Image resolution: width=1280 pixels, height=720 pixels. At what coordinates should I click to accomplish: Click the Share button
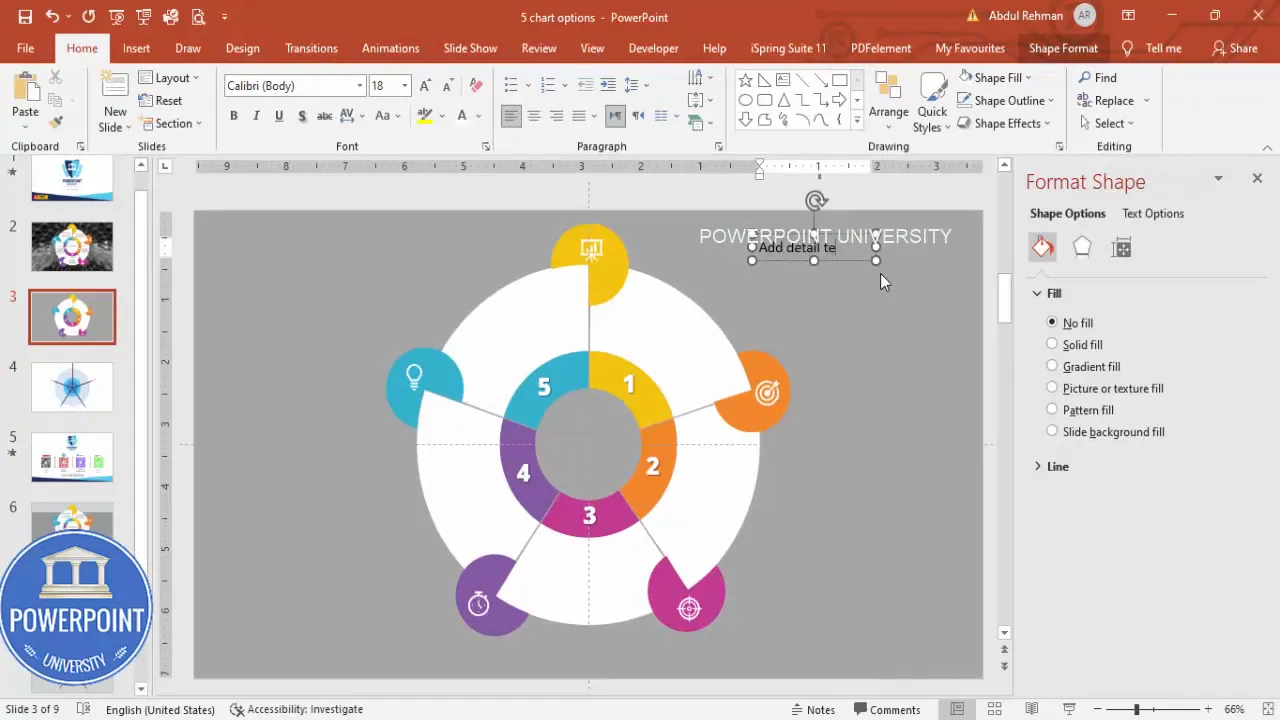(x=1235, y=48)
